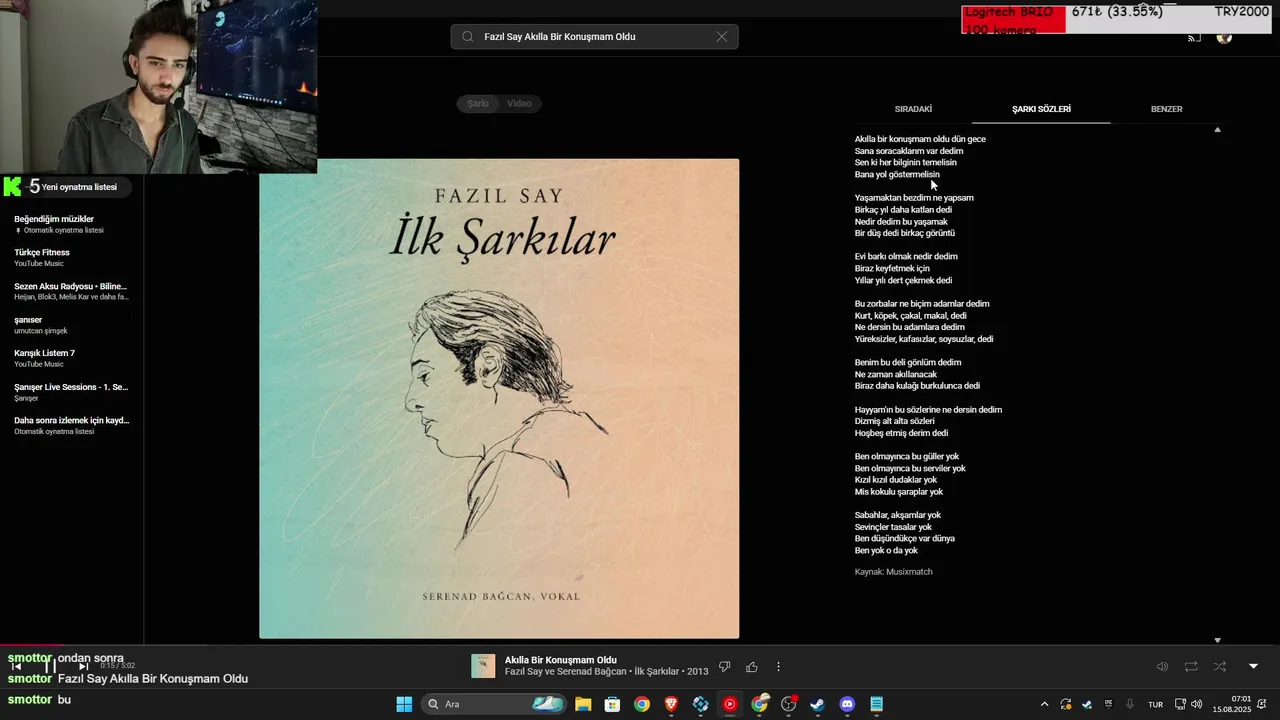Clear the search box with the X
The height and width of the screenshot is (720, 1280).
(x=721, y=37)
